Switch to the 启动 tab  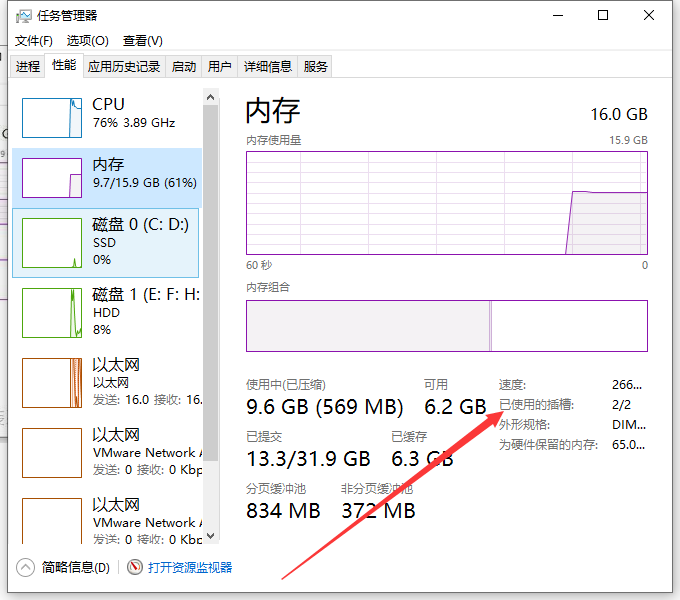pos(184,67)
